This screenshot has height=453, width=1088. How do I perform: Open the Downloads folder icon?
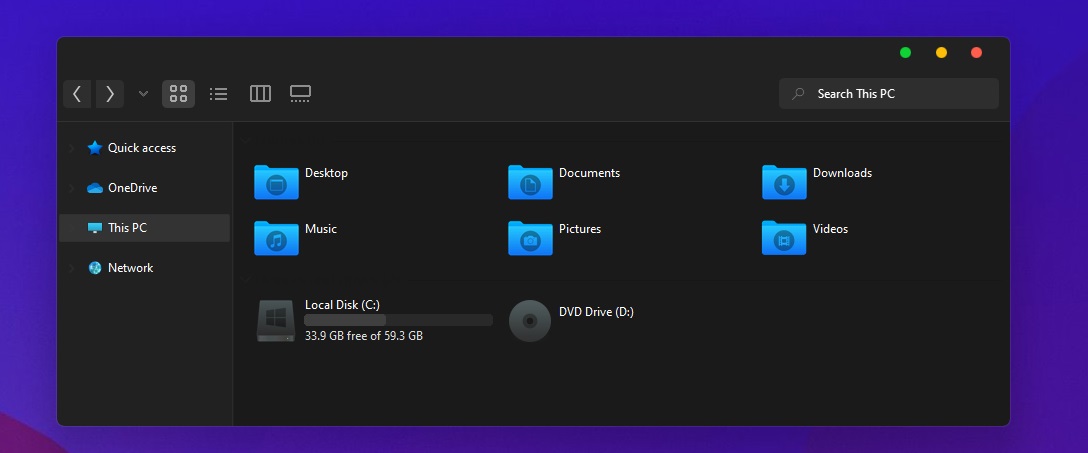784,182
